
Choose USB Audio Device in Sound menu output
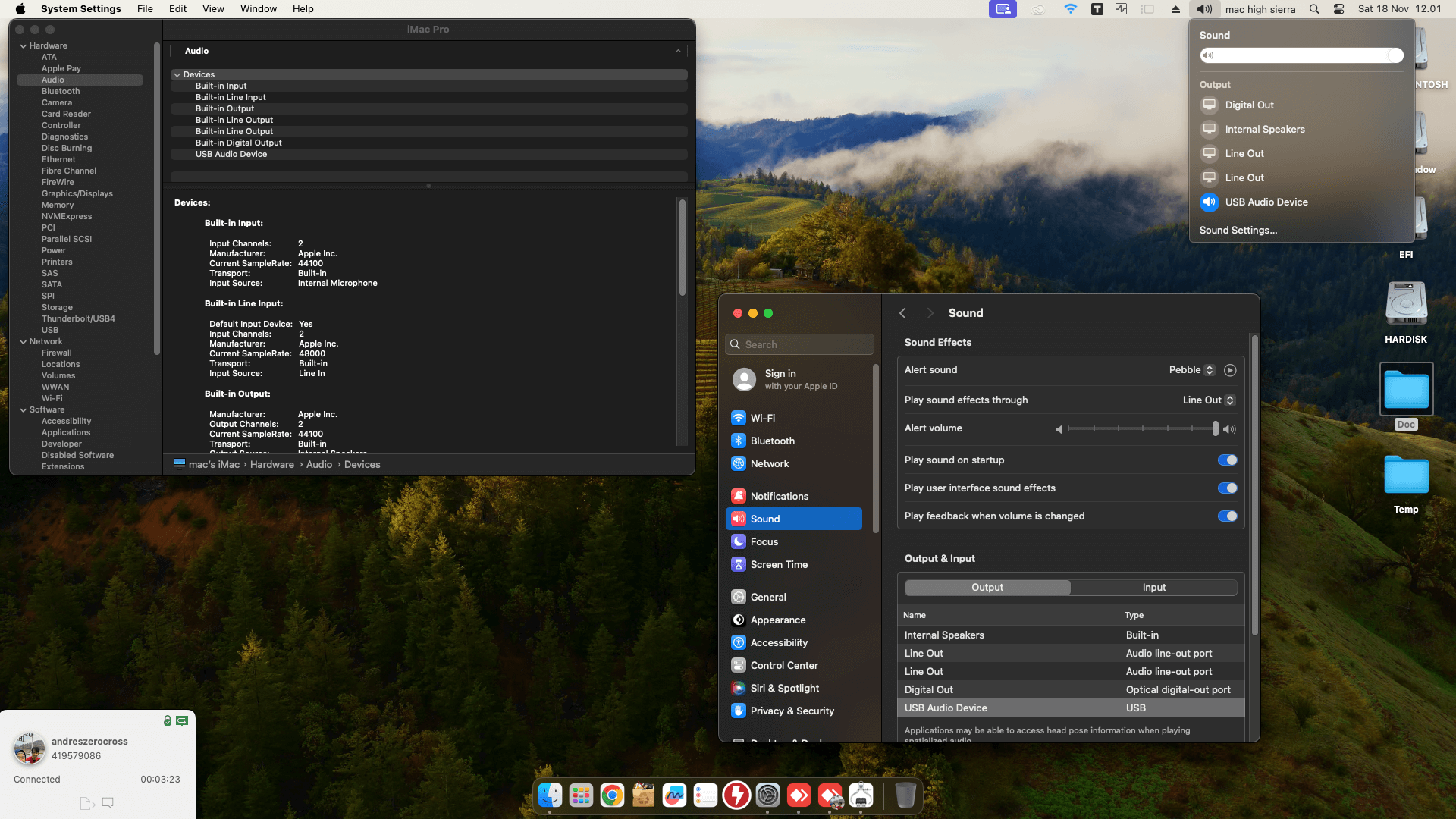coord(1301,202)
